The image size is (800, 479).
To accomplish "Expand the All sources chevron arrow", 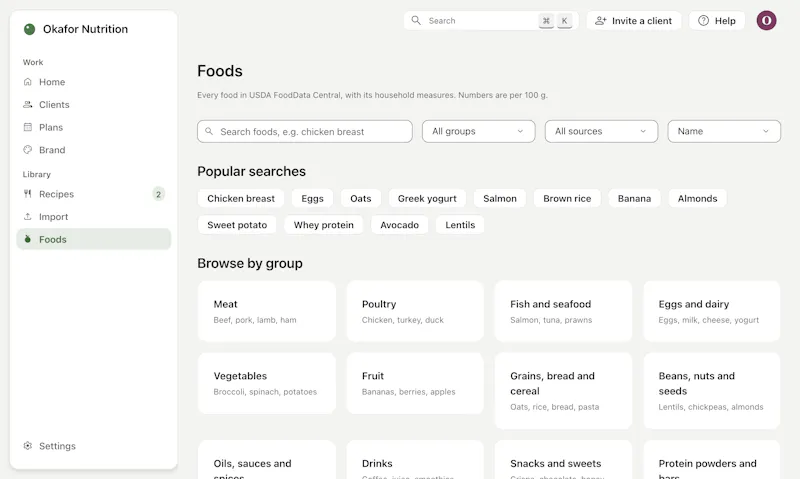I will coord(643,131).
